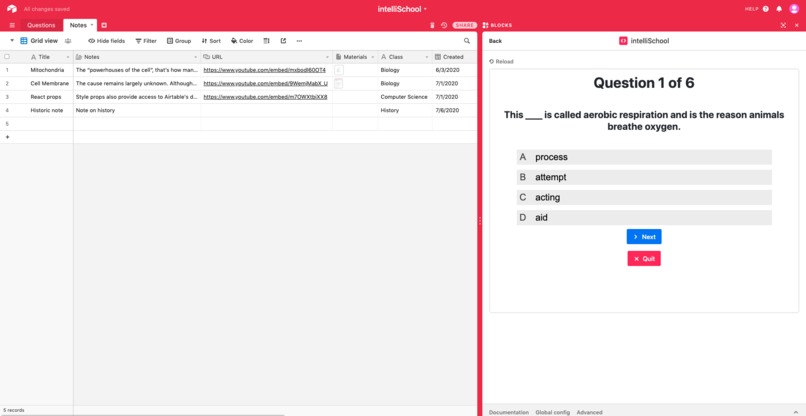The image size is (806, 416).
Task: Select the Notes tab
Action: [78, 25]
